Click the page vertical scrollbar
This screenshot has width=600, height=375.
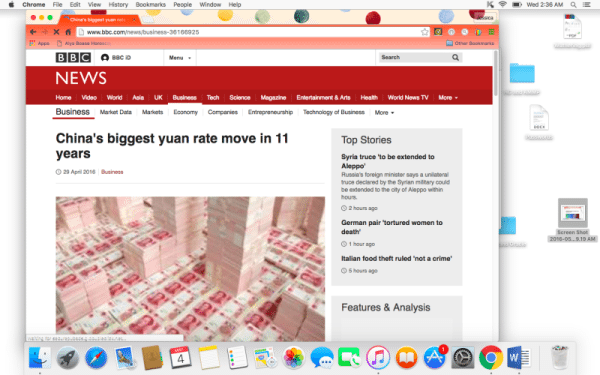496,73
